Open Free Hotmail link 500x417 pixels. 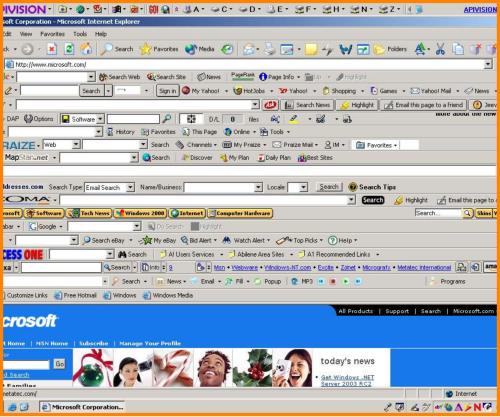[x=76, y=295]
